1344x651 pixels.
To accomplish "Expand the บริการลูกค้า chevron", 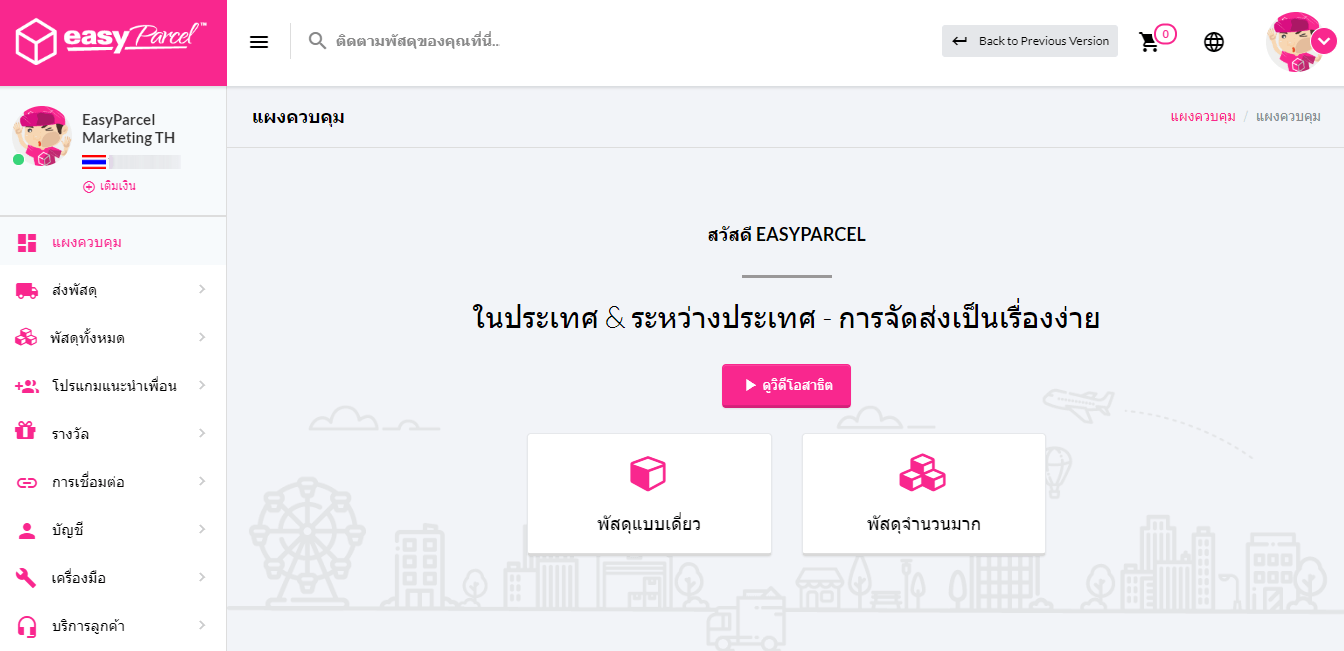I will pyautogui.click(x=202, y=625).
